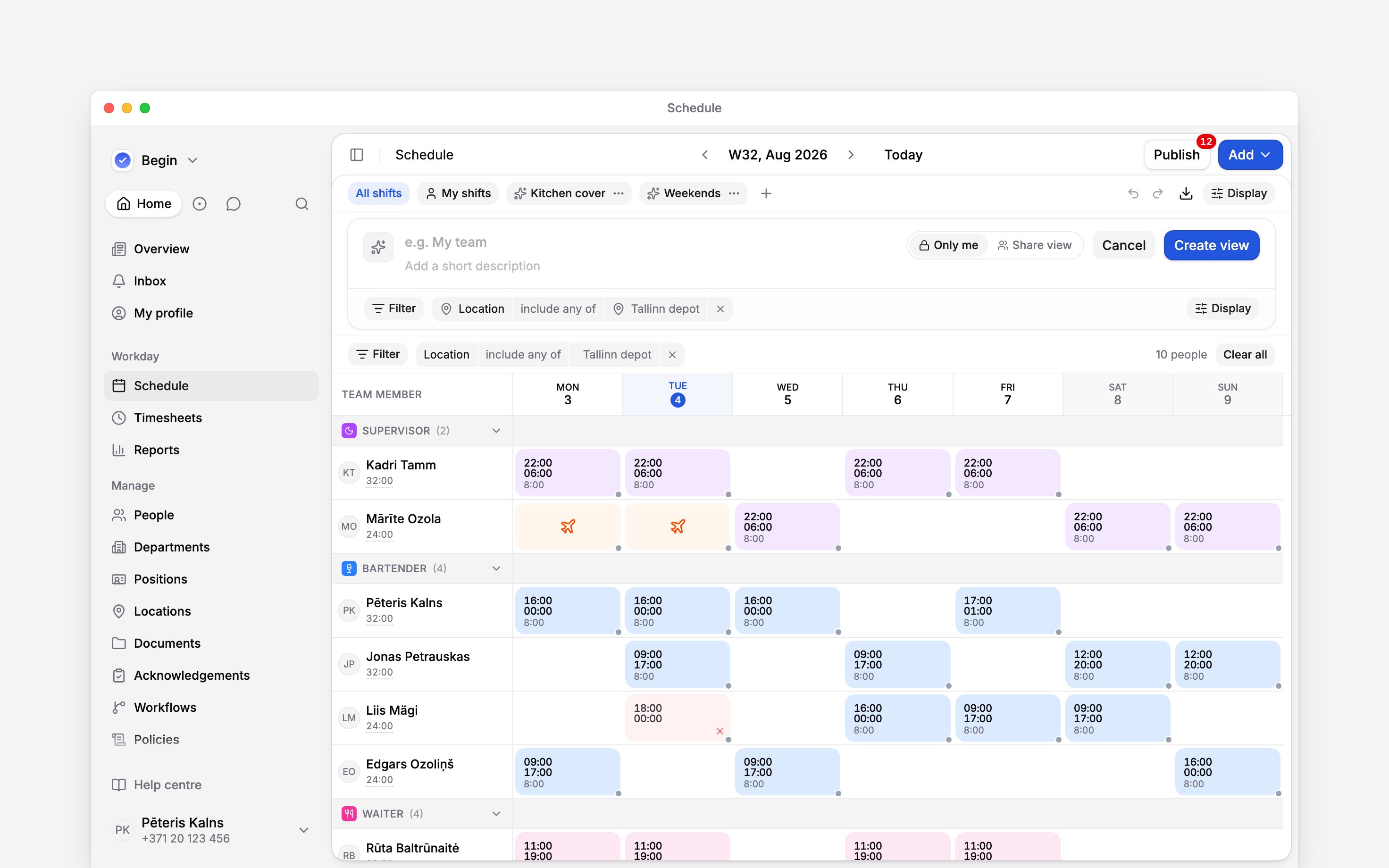Screen dimensions: 1389x868
Task: Click the view name input field
Action: coord(649,242)
